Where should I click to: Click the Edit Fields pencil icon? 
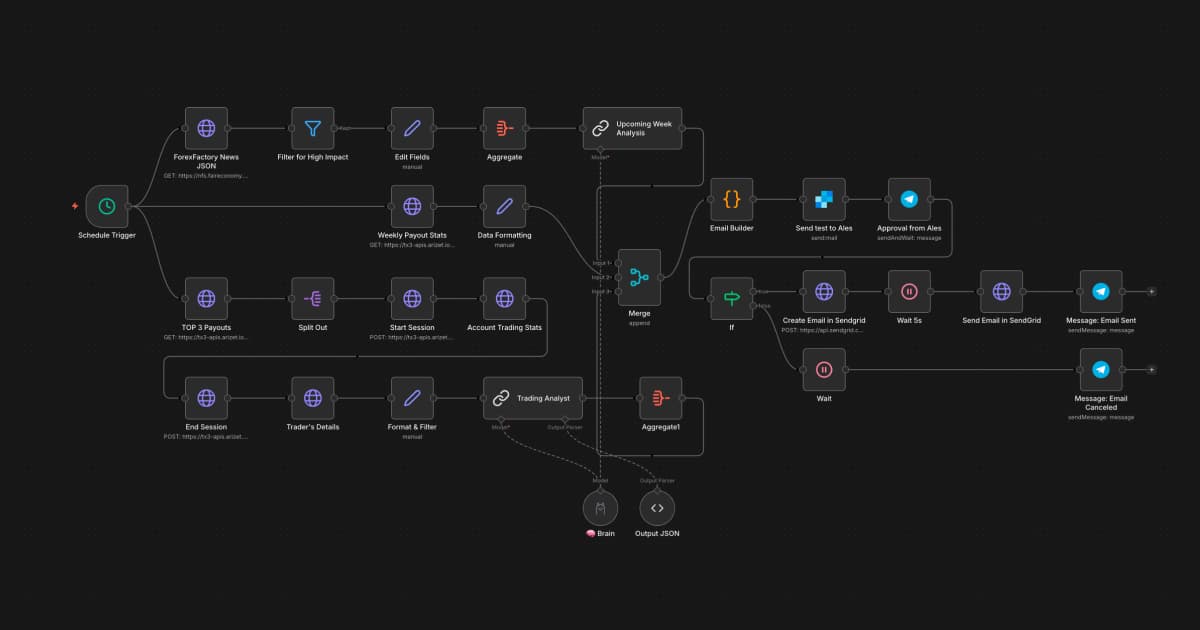point(411,128)
